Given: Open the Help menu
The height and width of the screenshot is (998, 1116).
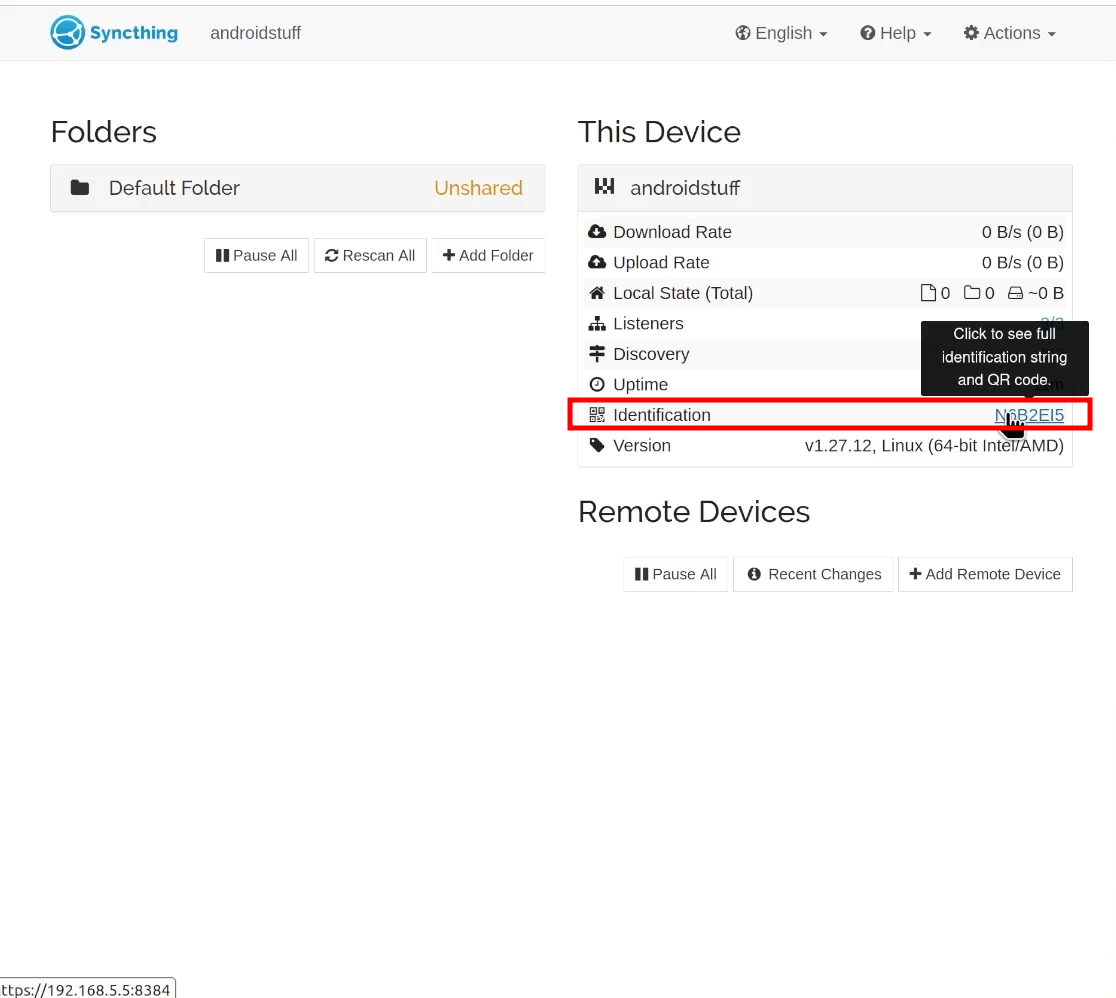Looking at the screenshot, I should pyautogui.click(x=895, y=33).
